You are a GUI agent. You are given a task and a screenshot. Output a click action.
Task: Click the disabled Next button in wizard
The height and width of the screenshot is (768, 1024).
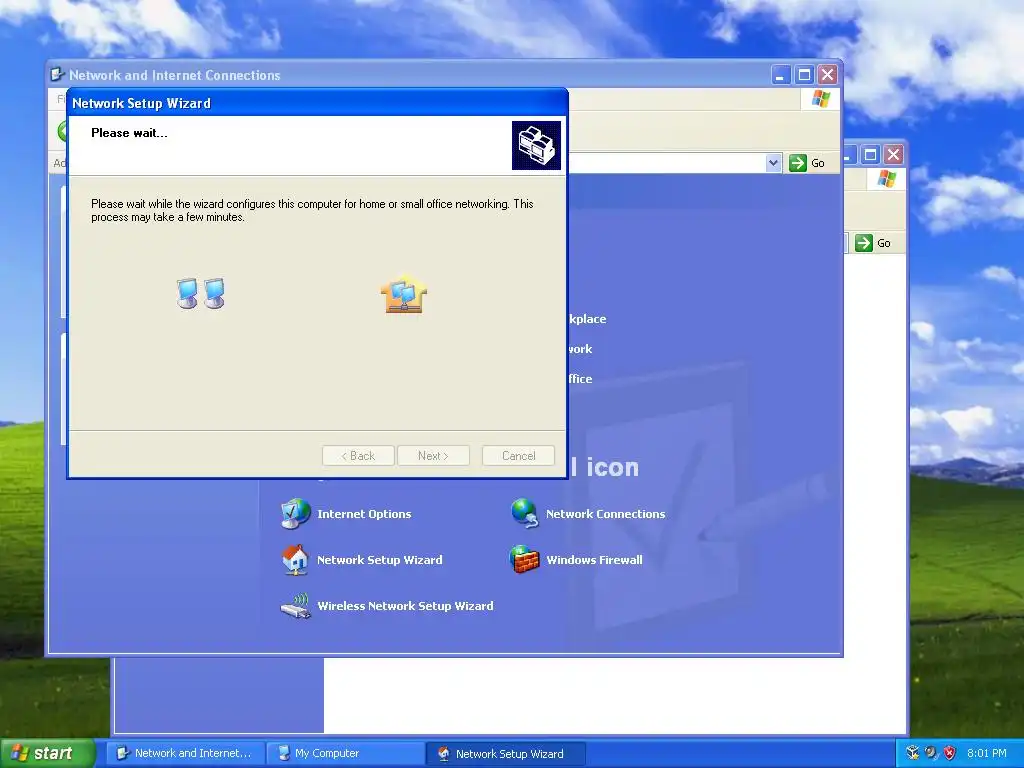pyautogui.click(x=433, y=456)
